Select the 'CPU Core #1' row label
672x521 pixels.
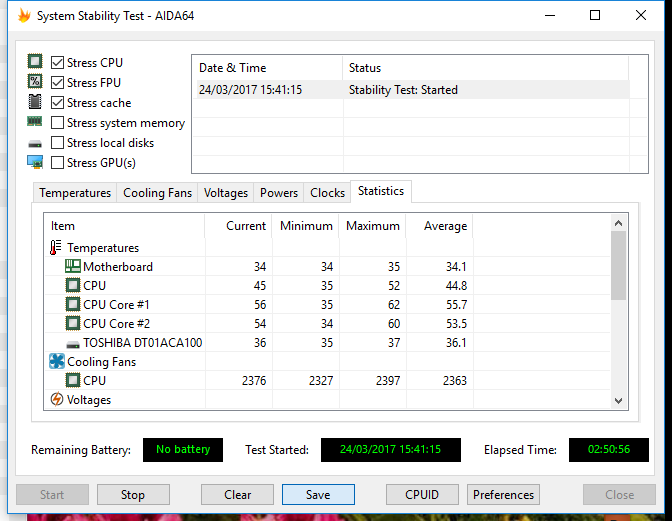point(116,305)
